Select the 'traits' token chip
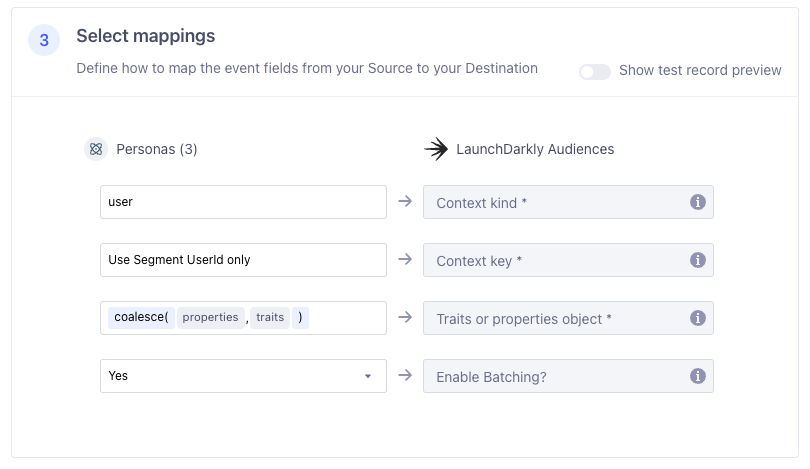The image size is (810, 469). pyautogui.click(x=270, y=317)
